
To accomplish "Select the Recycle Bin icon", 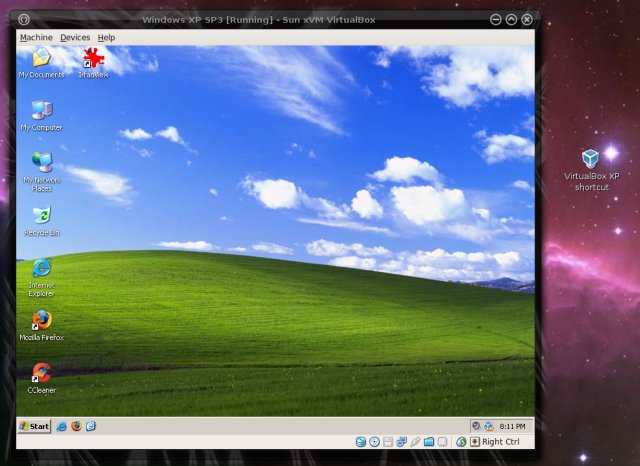I will pos(42,221).
